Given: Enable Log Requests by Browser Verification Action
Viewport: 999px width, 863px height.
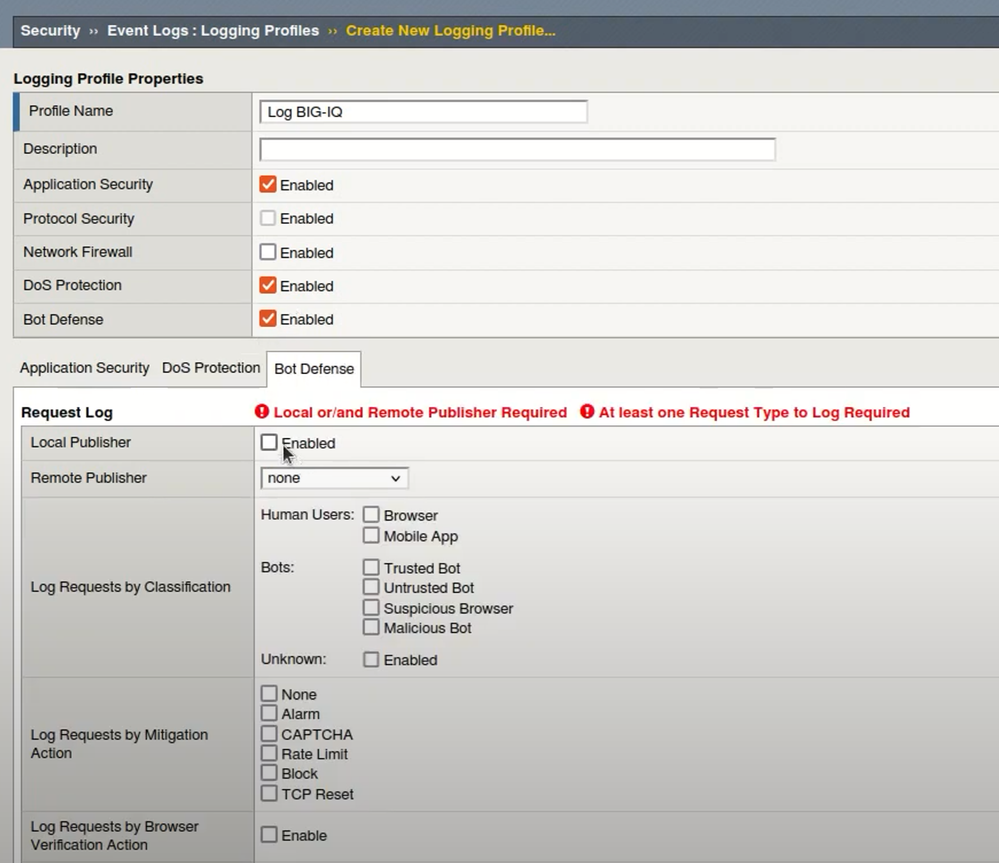Looking at the screenshot, I should [269, 835].
